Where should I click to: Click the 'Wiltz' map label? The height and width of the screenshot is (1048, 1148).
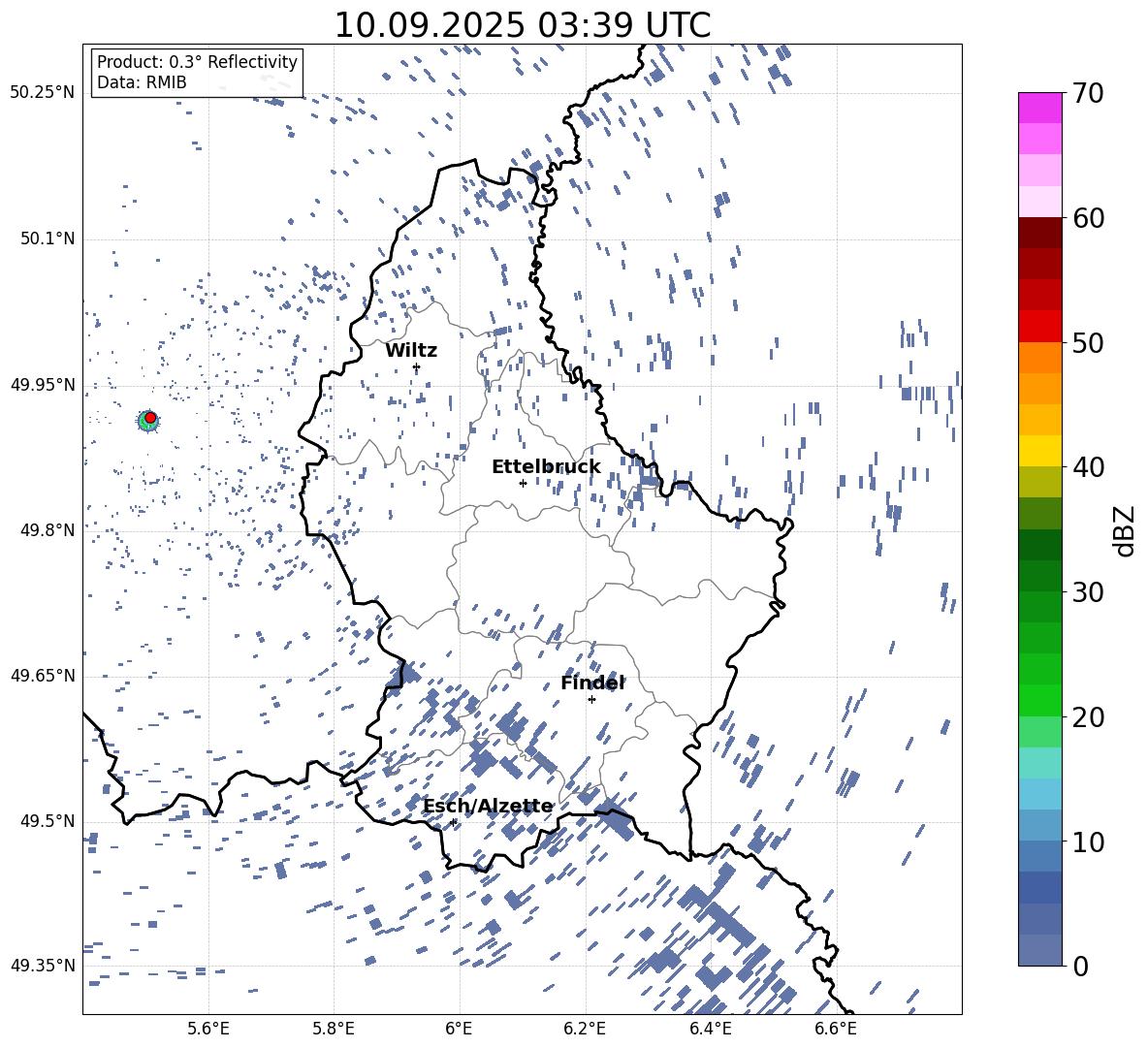click(411, 351)
